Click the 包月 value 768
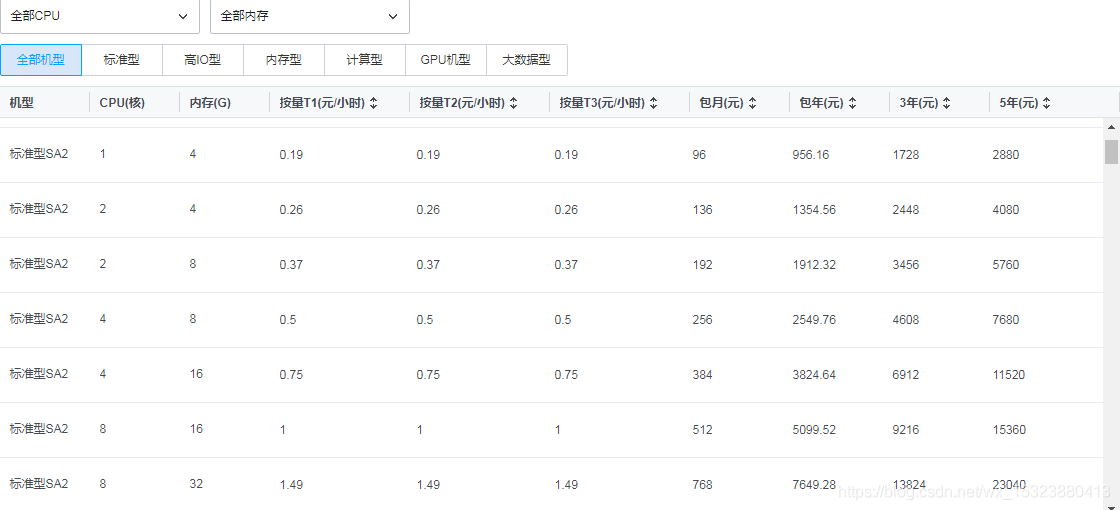Viewport: 1120px width, 510px height. [702, 484]
